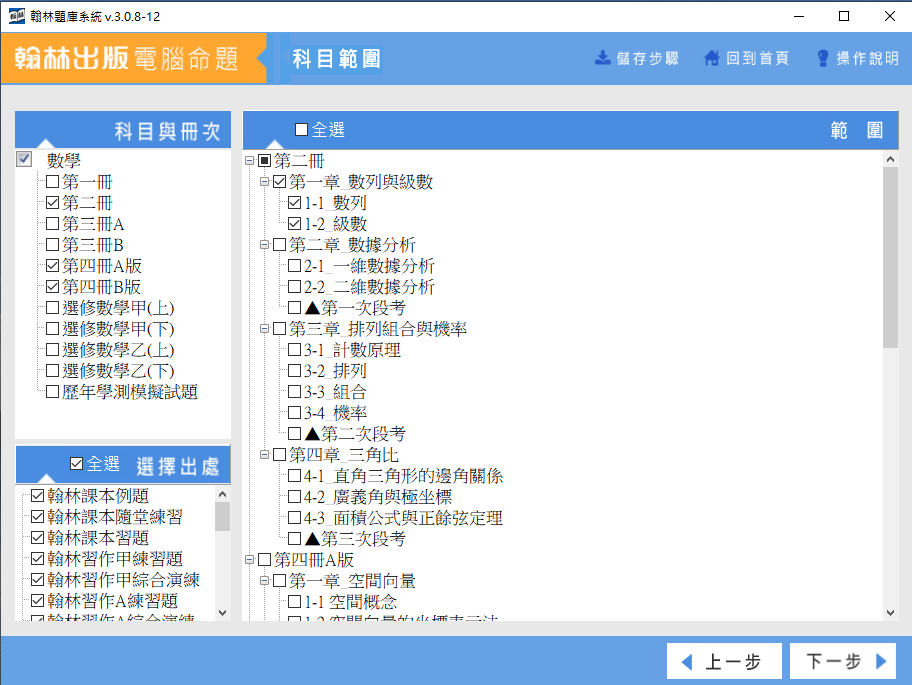Check ▲第一次段考 item
The height and width of the screenshot is (685, 912).
294,308
